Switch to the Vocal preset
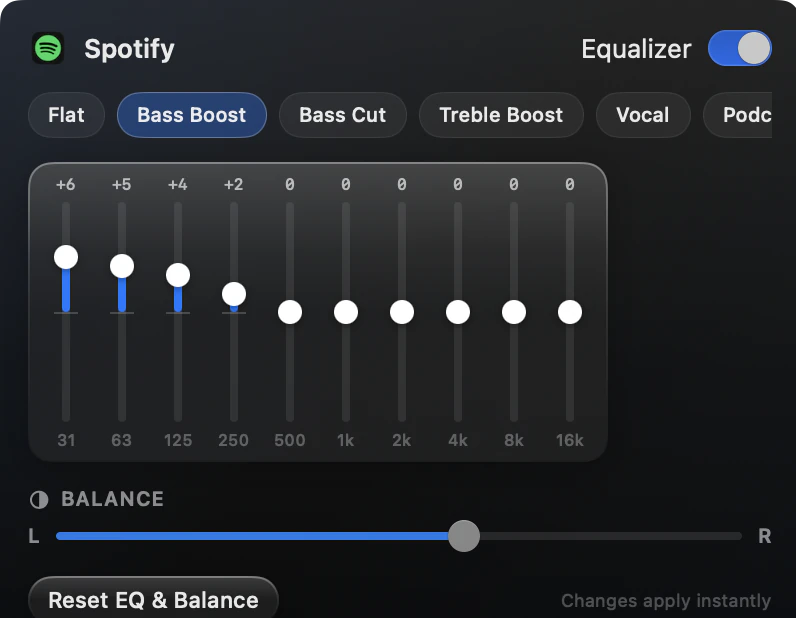Image resolution: width=796 pixels, height=618 pixels. (643, 115)
